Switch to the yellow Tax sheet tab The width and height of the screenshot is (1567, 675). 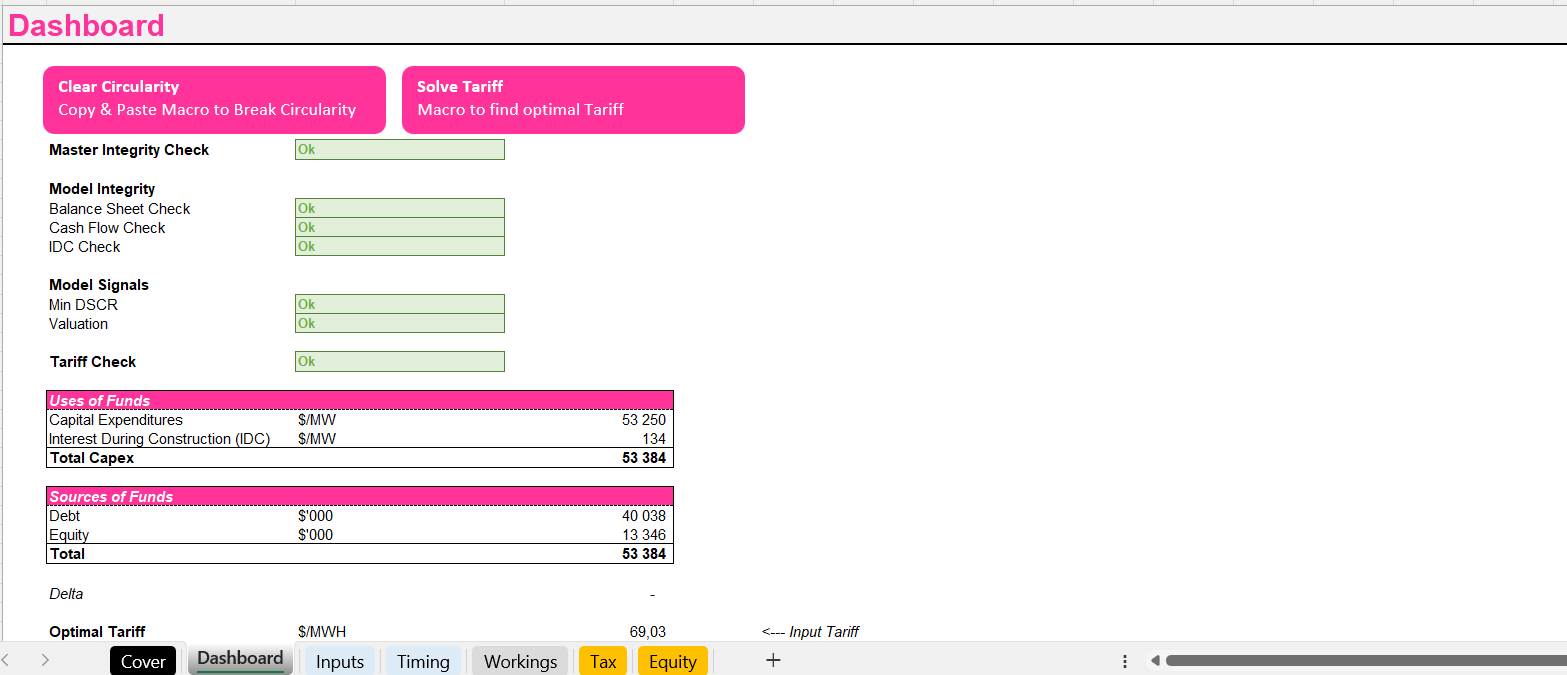(x=602, y=661)
